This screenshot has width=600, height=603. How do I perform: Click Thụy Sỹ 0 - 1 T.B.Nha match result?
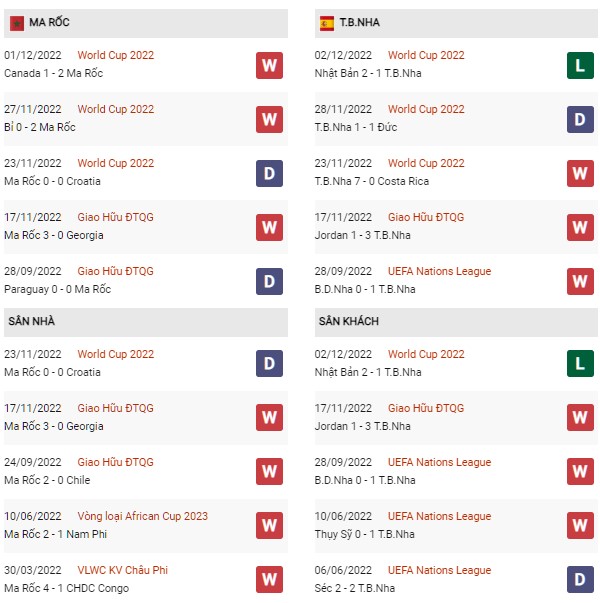click(364, 535)
